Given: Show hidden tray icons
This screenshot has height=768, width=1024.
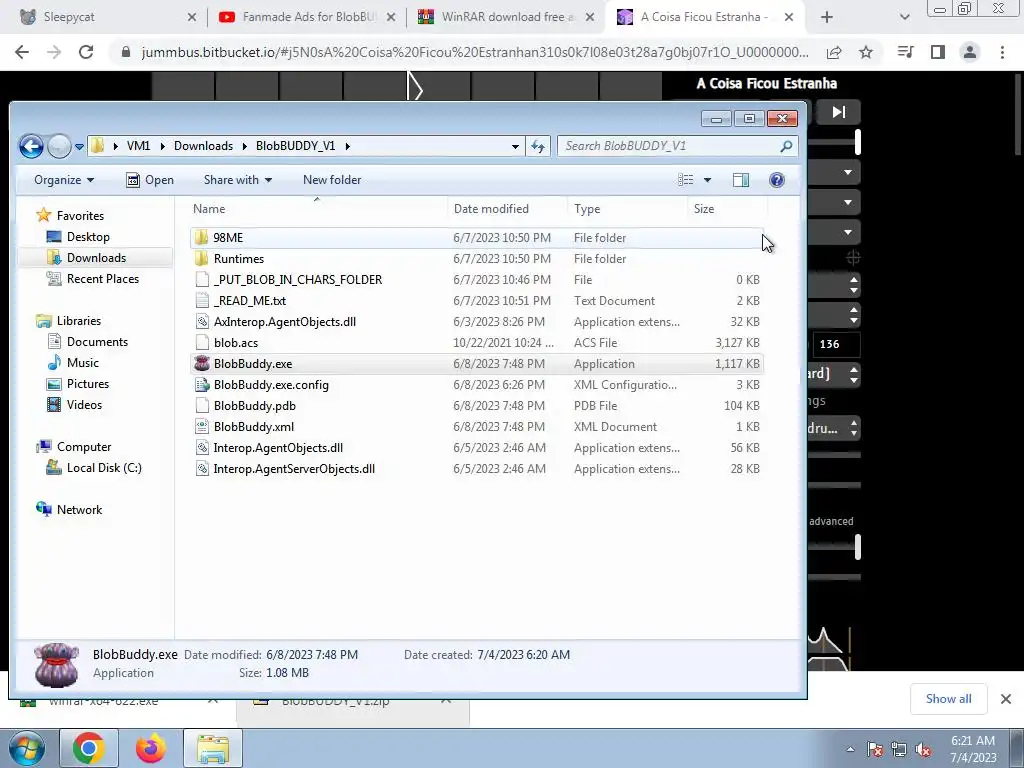Looking at the screenshot, I should point(850,750).
